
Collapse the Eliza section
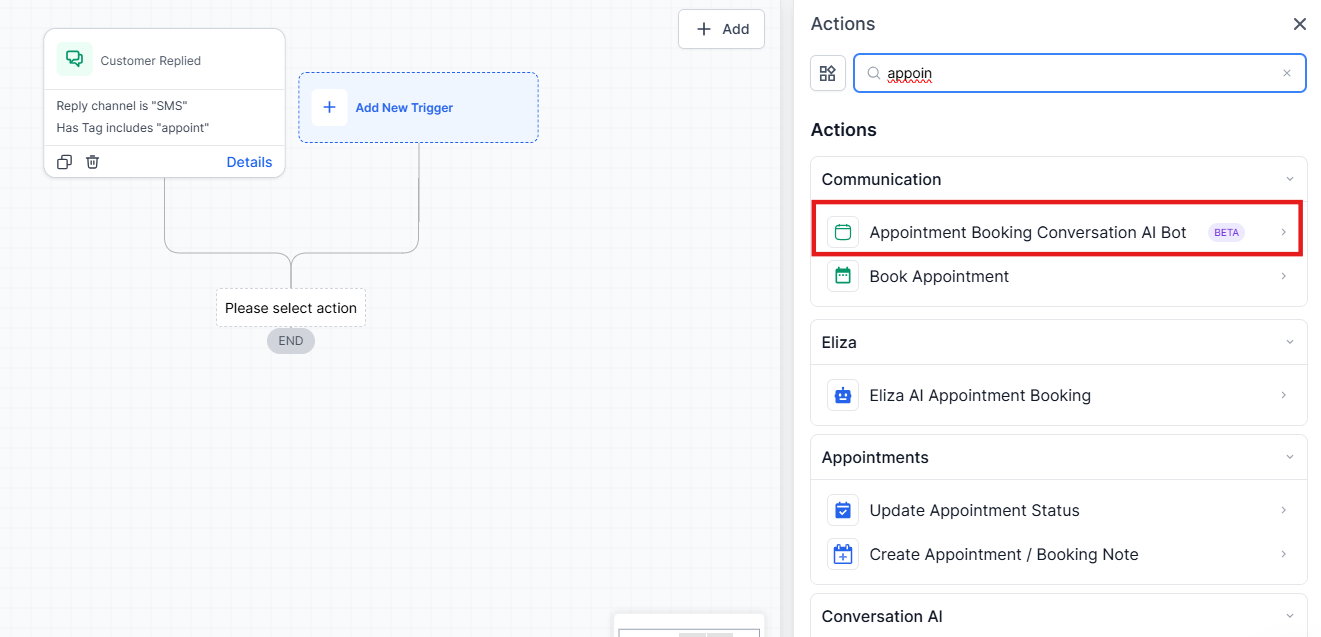click(x=1289, y=342)
